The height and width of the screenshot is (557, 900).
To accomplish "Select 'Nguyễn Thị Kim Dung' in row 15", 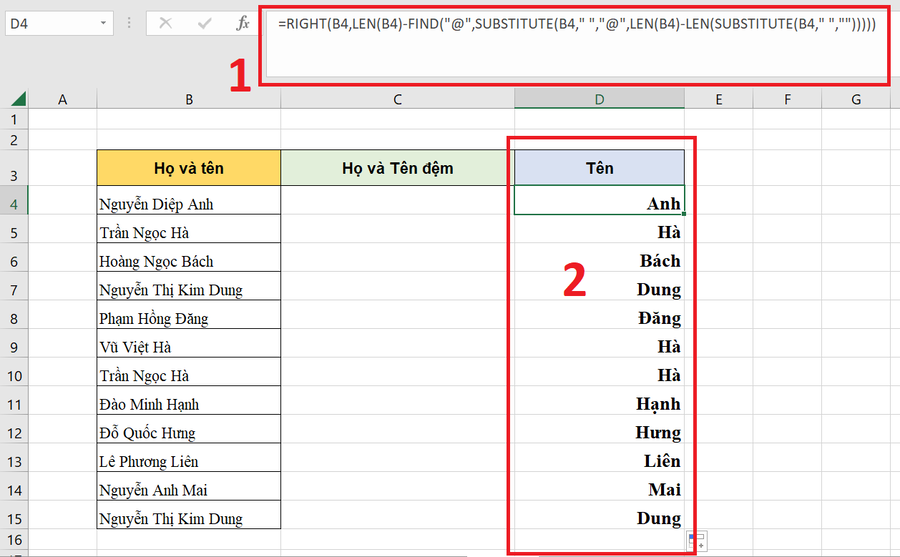I will coord(189,515).
